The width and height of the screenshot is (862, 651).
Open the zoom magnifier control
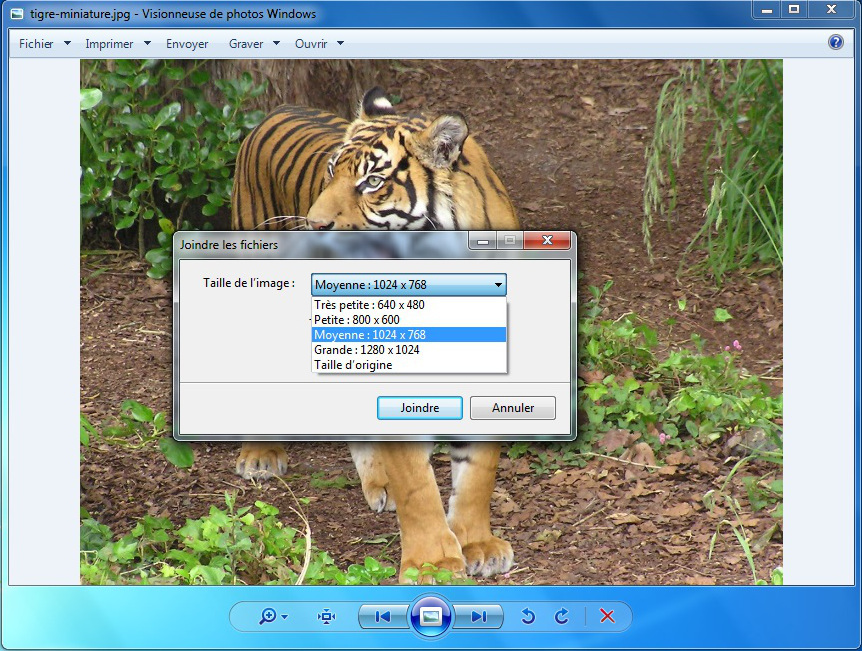[x=268, y=616]
